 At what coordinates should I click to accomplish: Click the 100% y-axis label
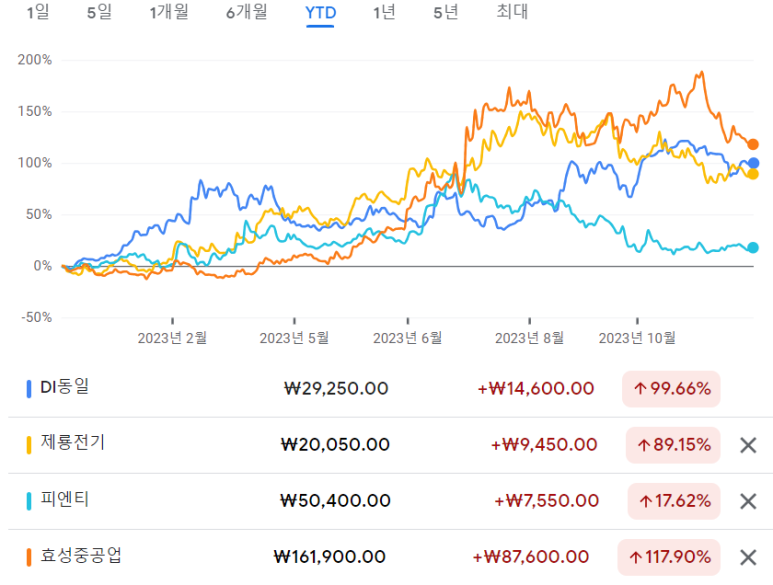(35, 163)
